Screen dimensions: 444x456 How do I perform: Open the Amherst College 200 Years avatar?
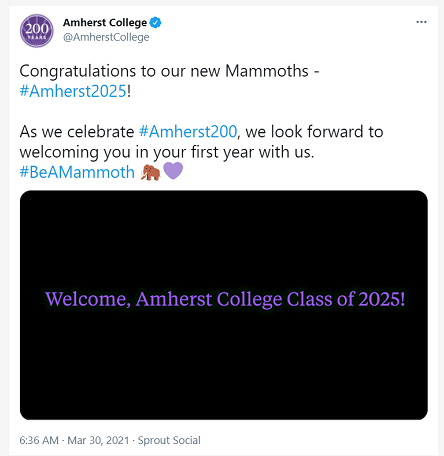[x=37, y=30]
